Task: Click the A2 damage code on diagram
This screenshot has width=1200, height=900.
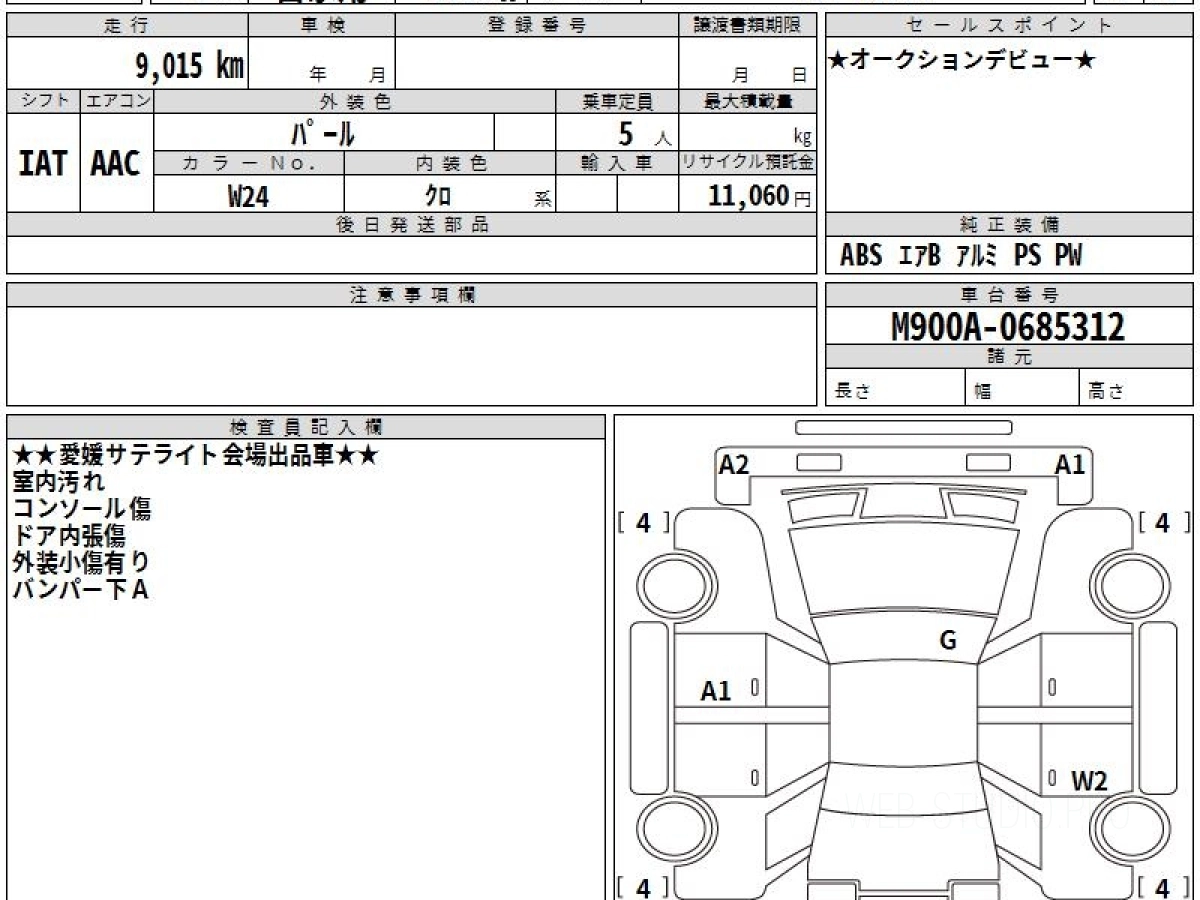Action: (x=734, y=464)
